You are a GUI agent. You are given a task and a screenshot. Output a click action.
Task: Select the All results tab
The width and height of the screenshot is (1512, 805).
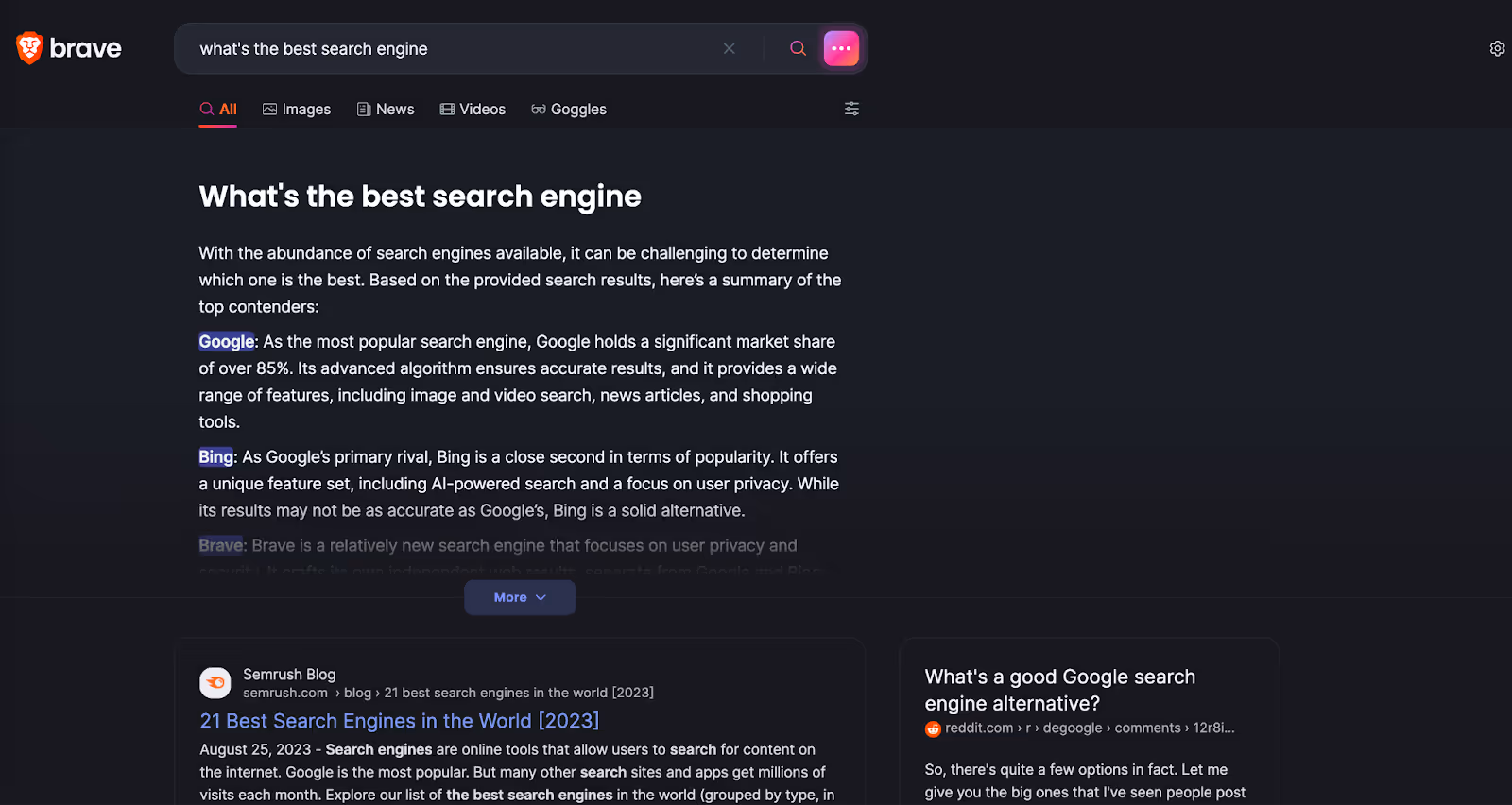click(218, 110)
